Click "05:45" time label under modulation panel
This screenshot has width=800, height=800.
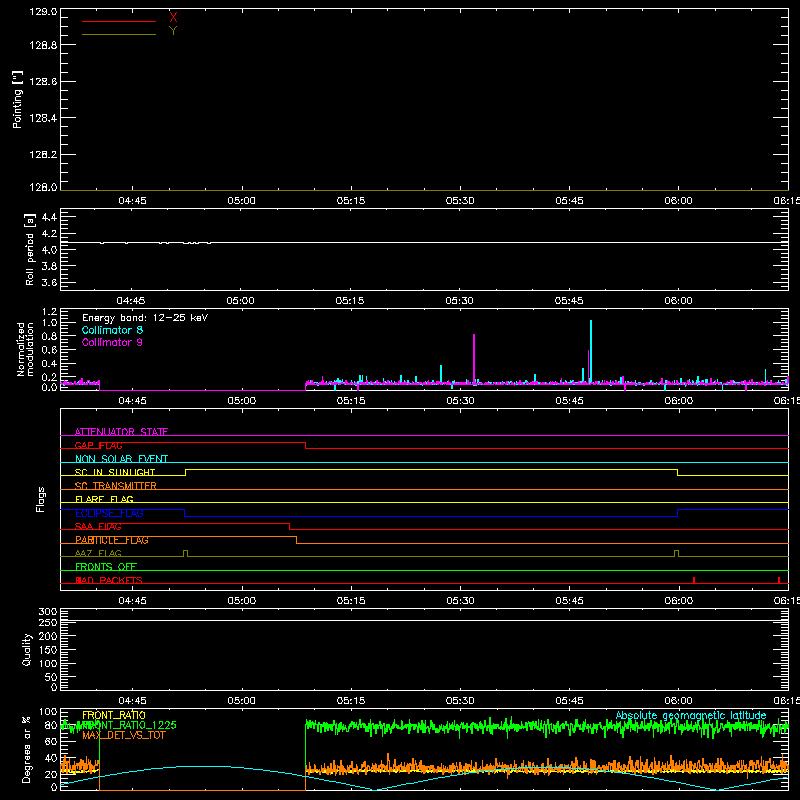pos(569,401)
